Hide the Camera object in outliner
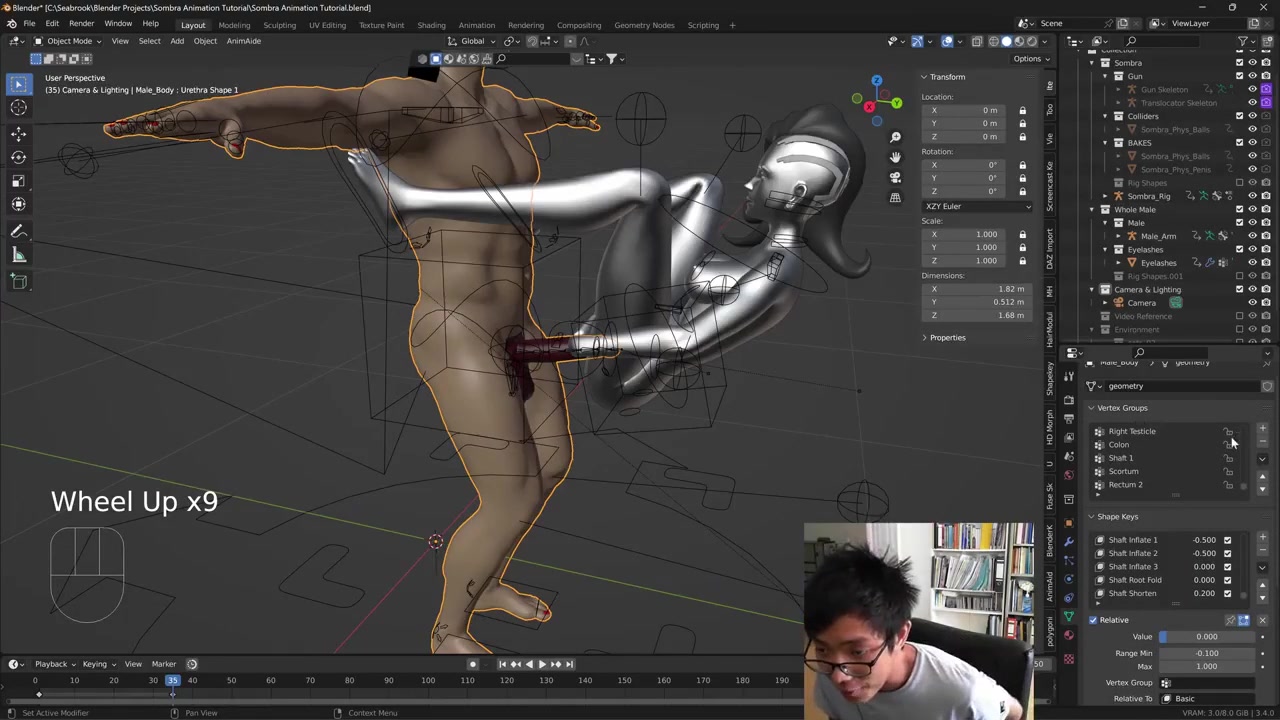The height and width of the screenshot is (720, 1280). pyautogui.click(x=1252, y=303)
